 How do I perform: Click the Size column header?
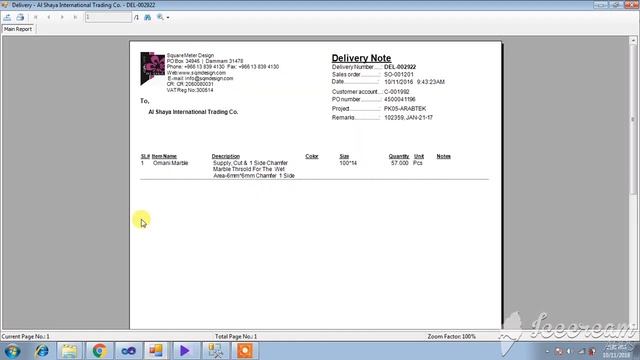pos(344,156)
